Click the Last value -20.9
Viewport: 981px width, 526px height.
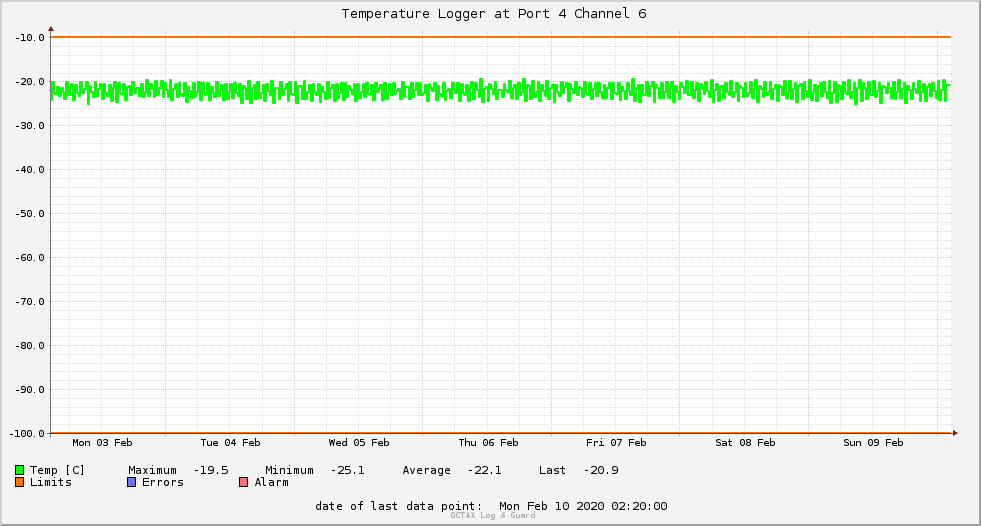(601, 470)
